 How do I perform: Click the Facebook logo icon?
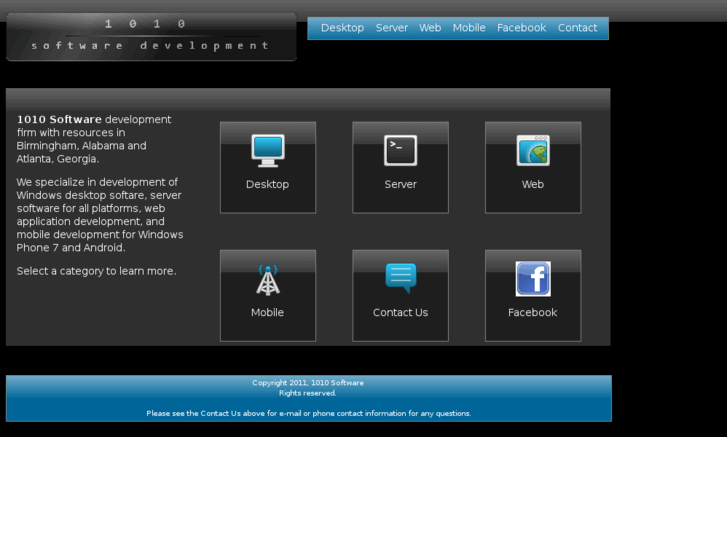pyautogui.click(x=533, y=279)
